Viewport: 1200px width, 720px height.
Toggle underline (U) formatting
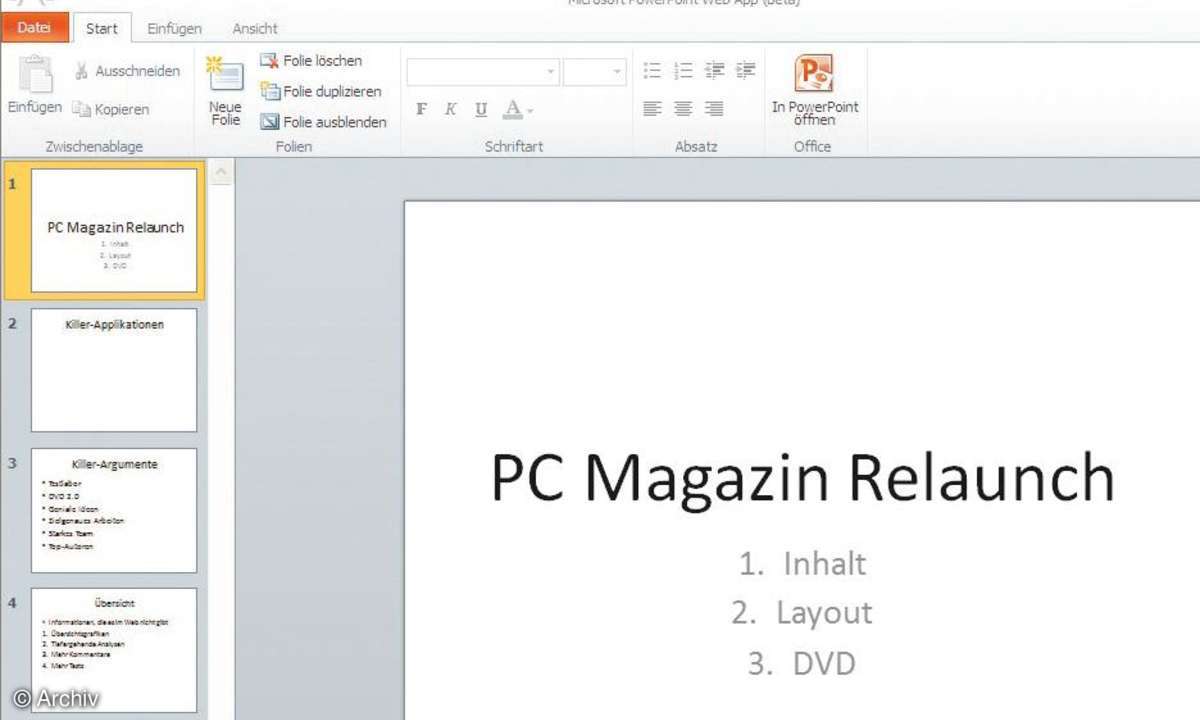click(481, 109)
